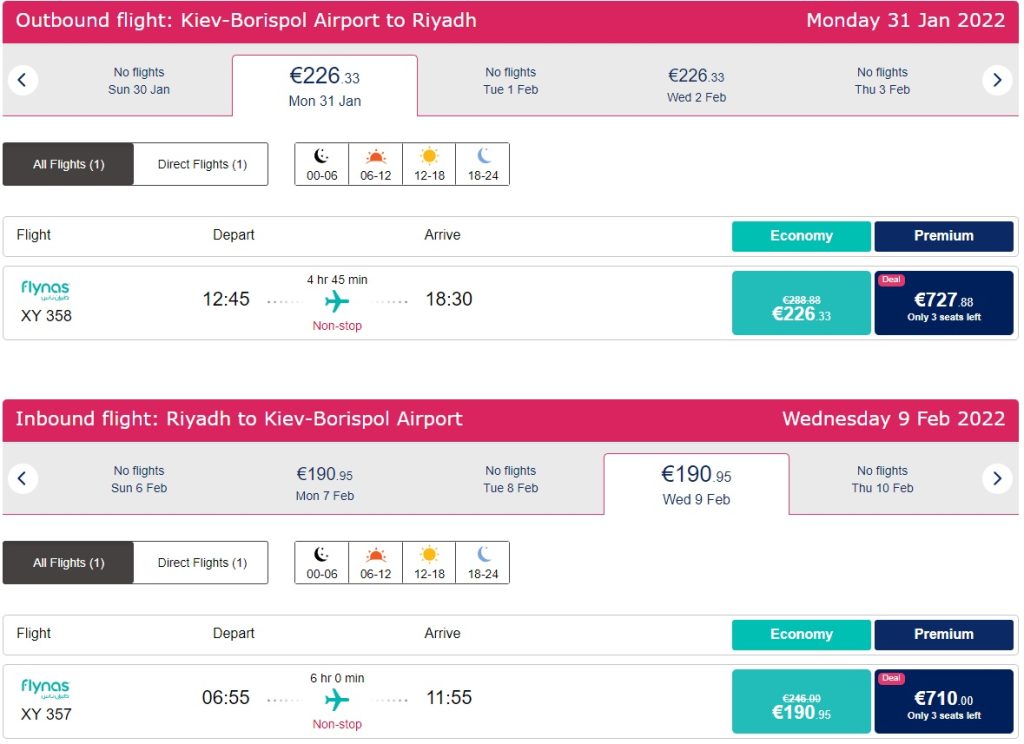This screenshot has width=1024, height=744.
Task: Filter inbound flights by 00-06 night icon
Action: pyautogui.click(x=322, y=562)
